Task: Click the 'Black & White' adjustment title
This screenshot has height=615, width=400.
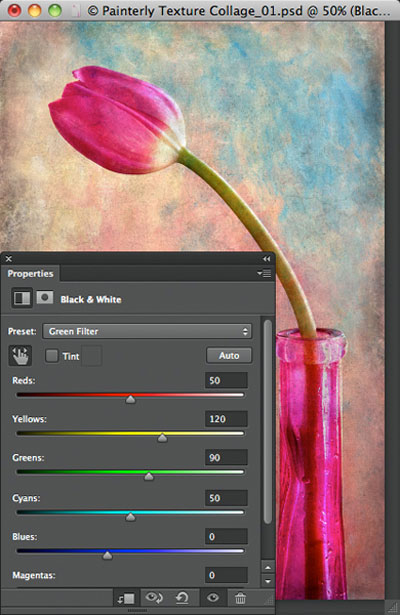Action: click(91, 300)
